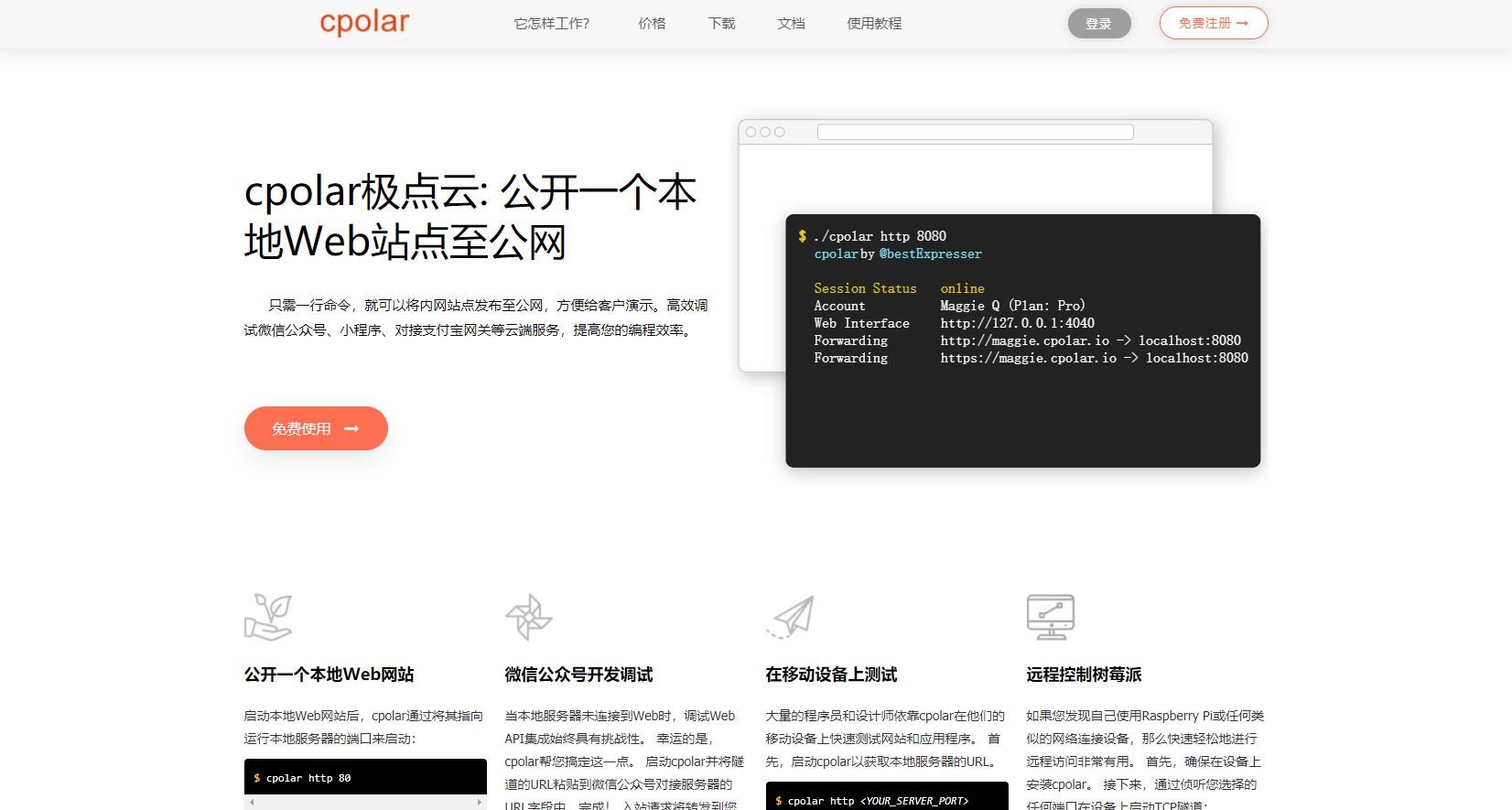Open the 使用教程 tutorials page
The image size is (1512, 810).
pos(874,24)
